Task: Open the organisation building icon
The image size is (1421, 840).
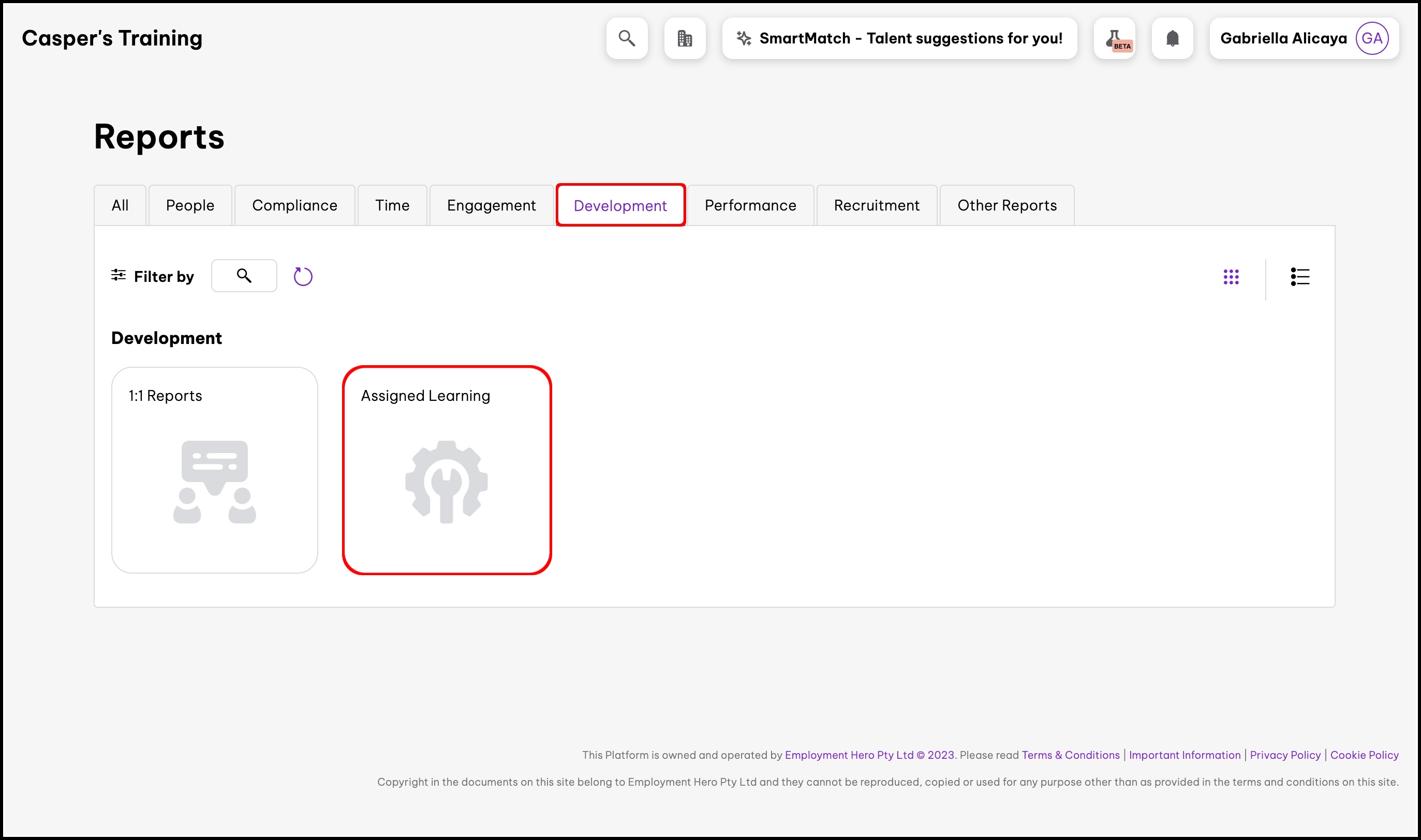Action: [685, 38]
